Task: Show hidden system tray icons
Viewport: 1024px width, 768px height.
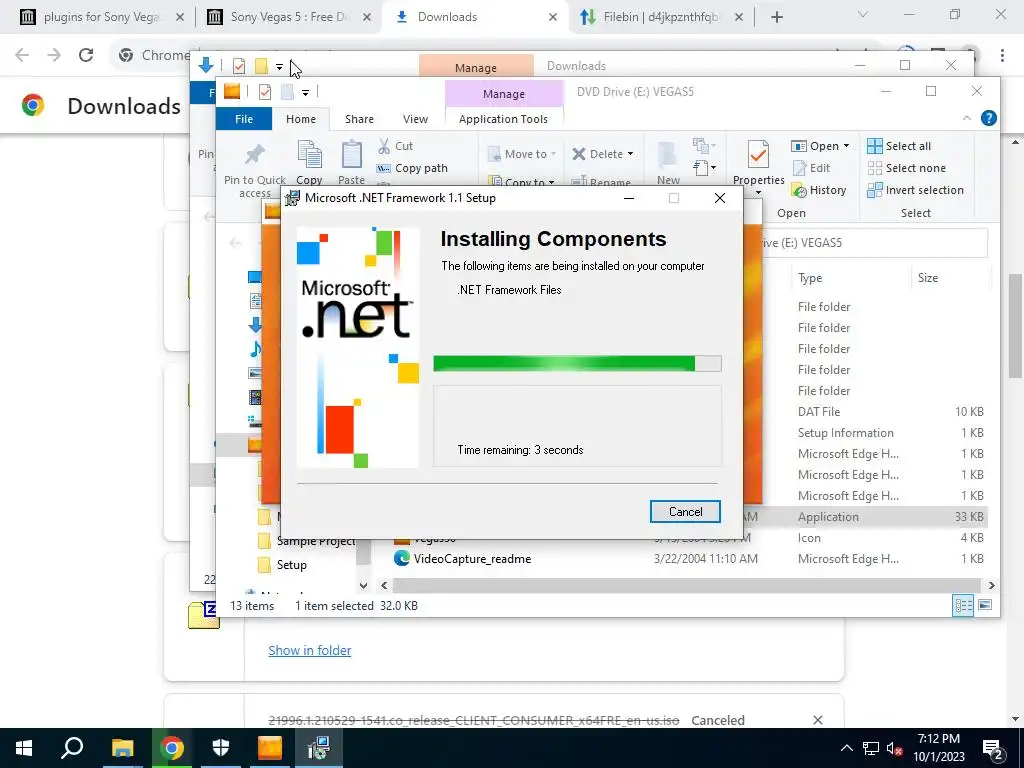Action: click(846, 748)
